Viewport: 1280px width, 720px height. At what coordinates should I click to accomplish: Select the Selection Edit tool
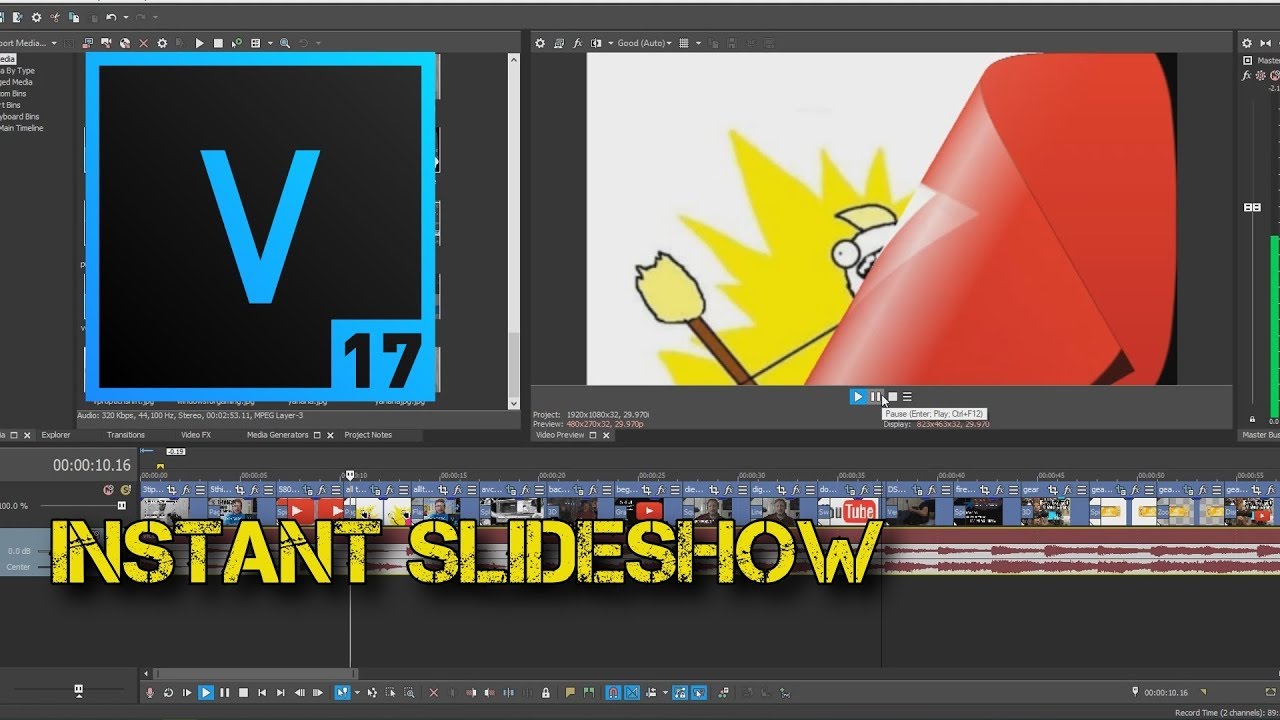[x=391, y=692]
